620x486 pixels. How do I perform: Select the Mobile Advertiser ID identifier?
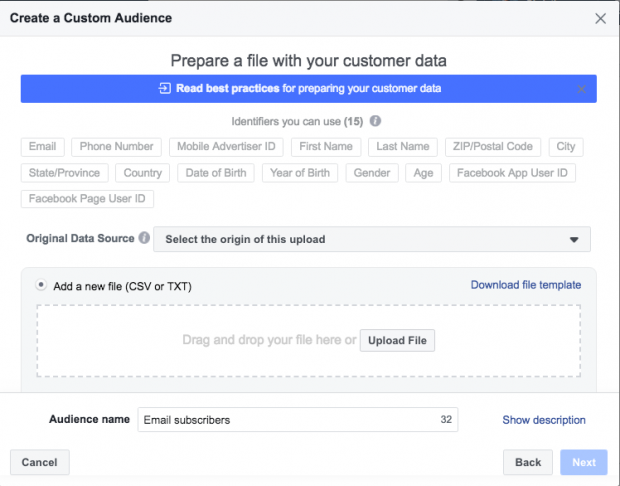pos(226,147)
